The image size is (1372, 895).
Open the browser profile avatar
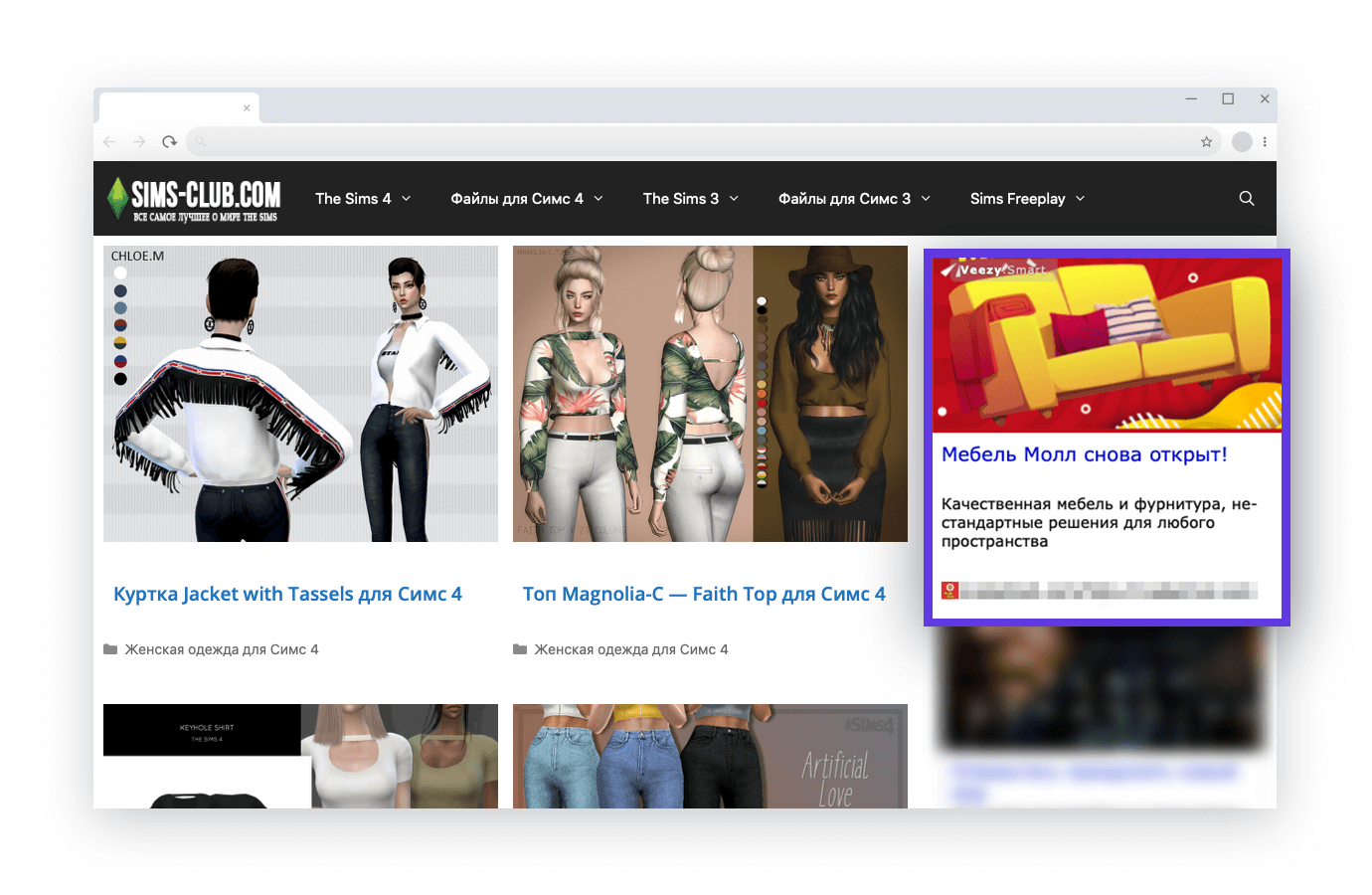(1242, 142)
